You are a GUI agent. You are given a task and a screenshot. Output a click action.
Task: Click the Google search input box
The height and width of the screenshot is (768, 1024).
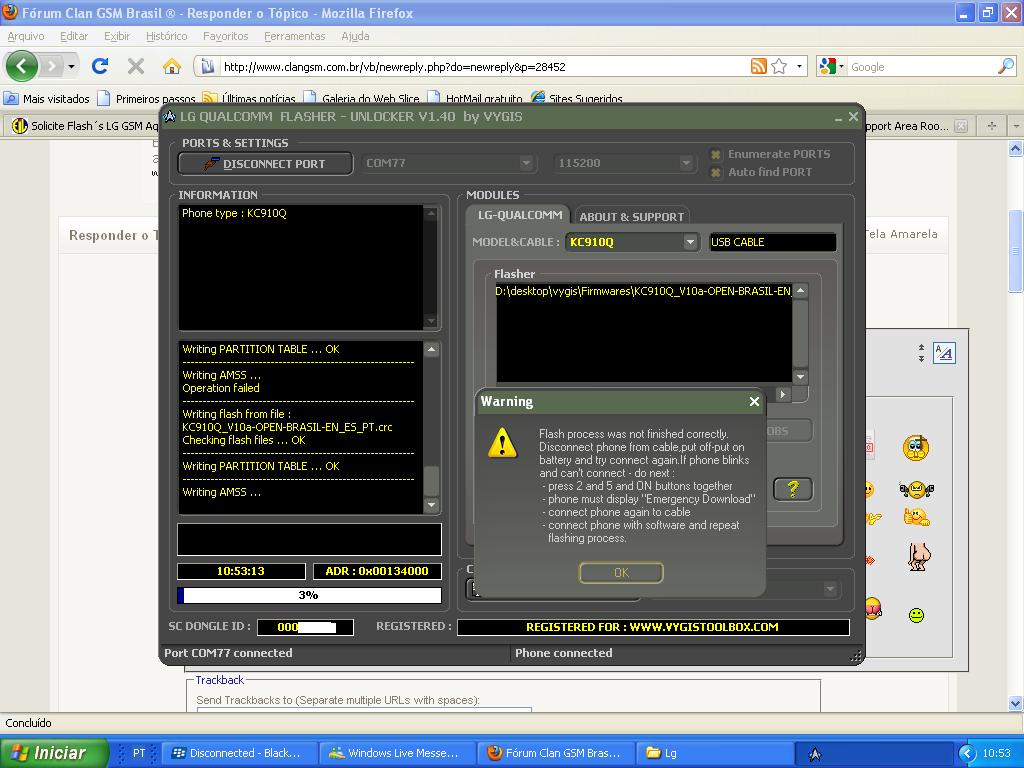point(922,67)
